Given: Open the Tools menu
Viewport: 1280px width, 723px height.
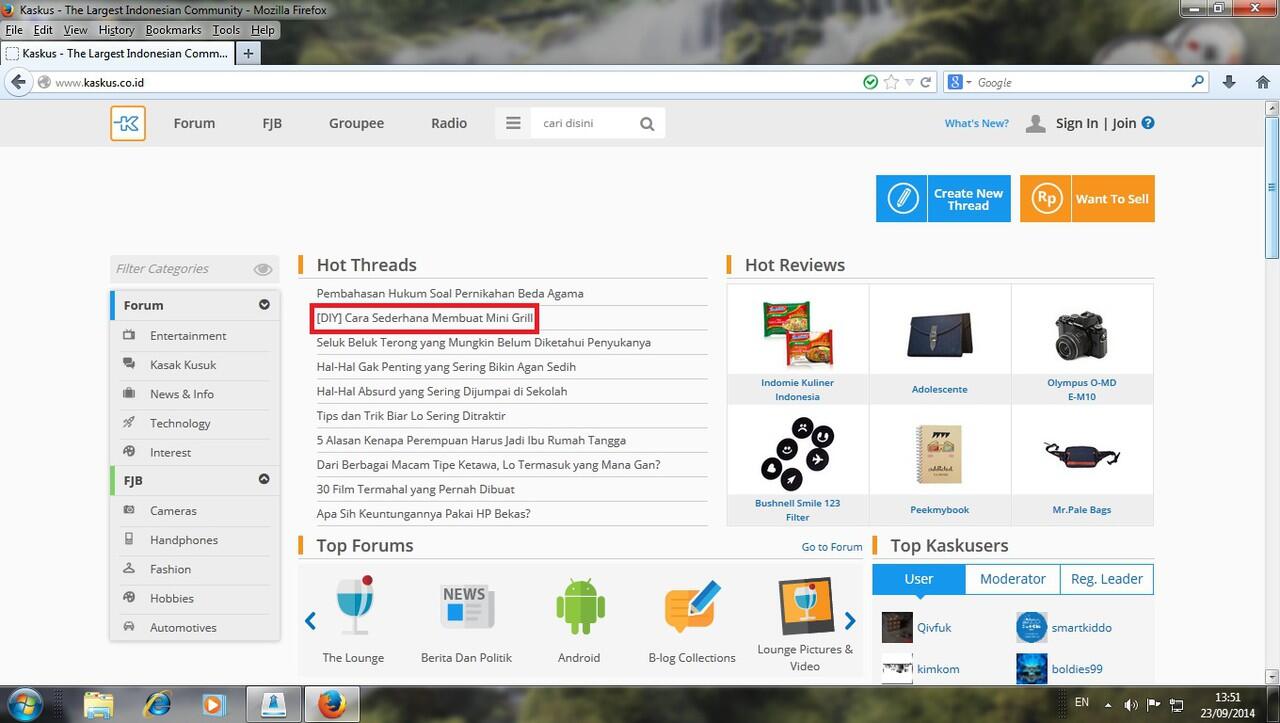Looking at the screenshot, I should tap(226, 30).
